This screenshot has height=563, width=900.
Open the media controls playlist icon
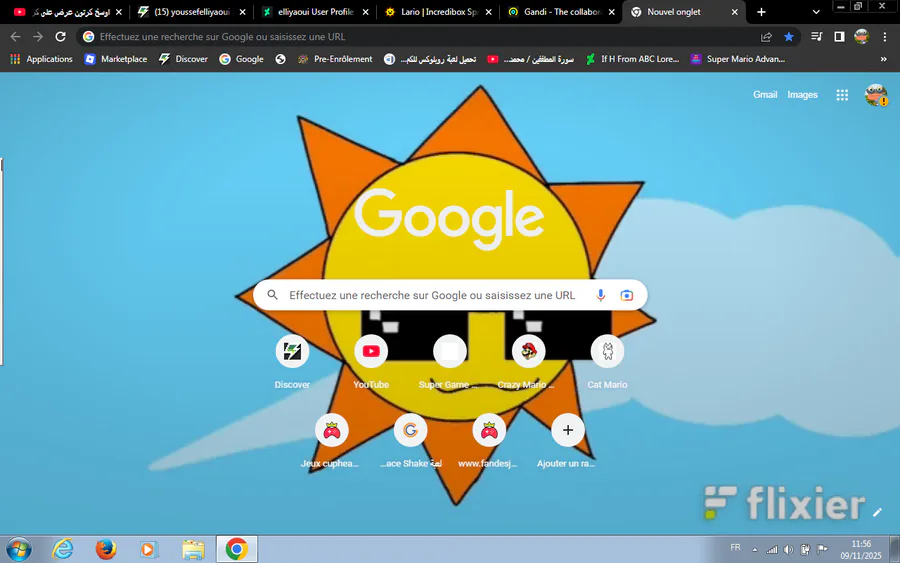coord(816,37)
